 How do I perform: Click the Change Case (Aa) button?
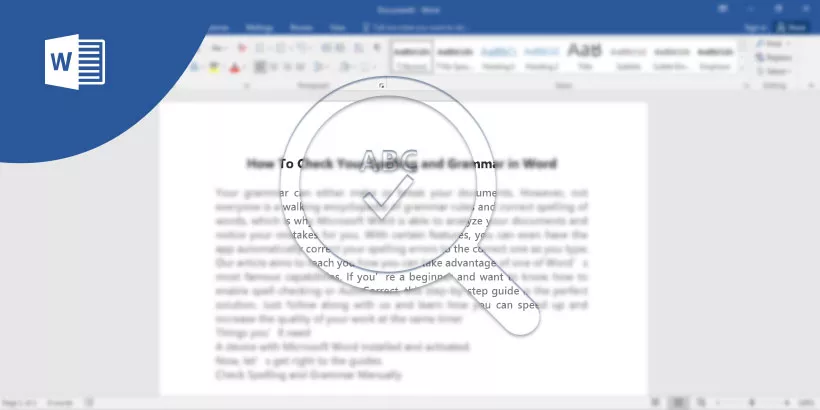pyautogui.click(x=219, y=48)
